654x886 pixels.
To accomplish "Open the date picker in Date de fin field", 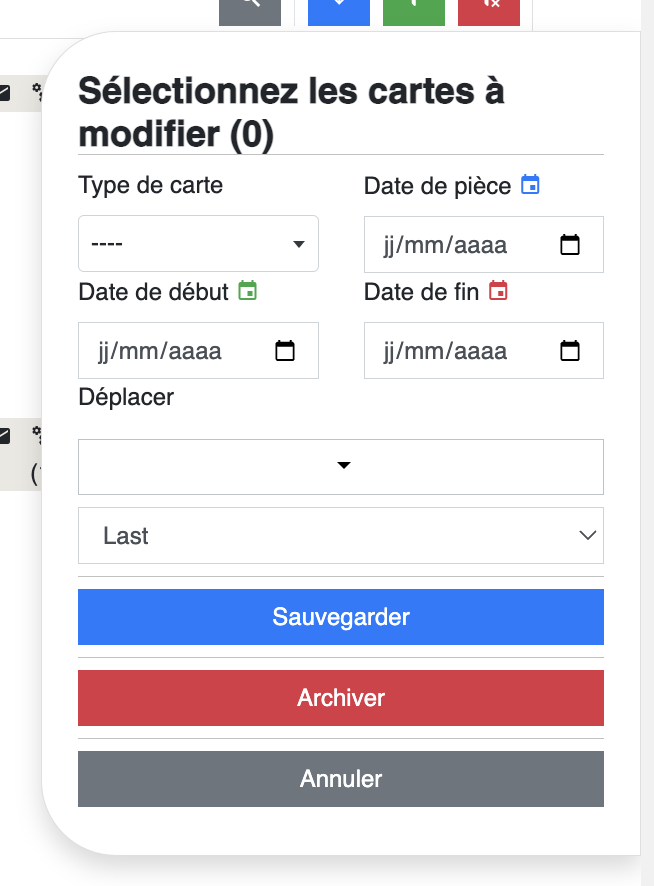I will click(570, 350).
